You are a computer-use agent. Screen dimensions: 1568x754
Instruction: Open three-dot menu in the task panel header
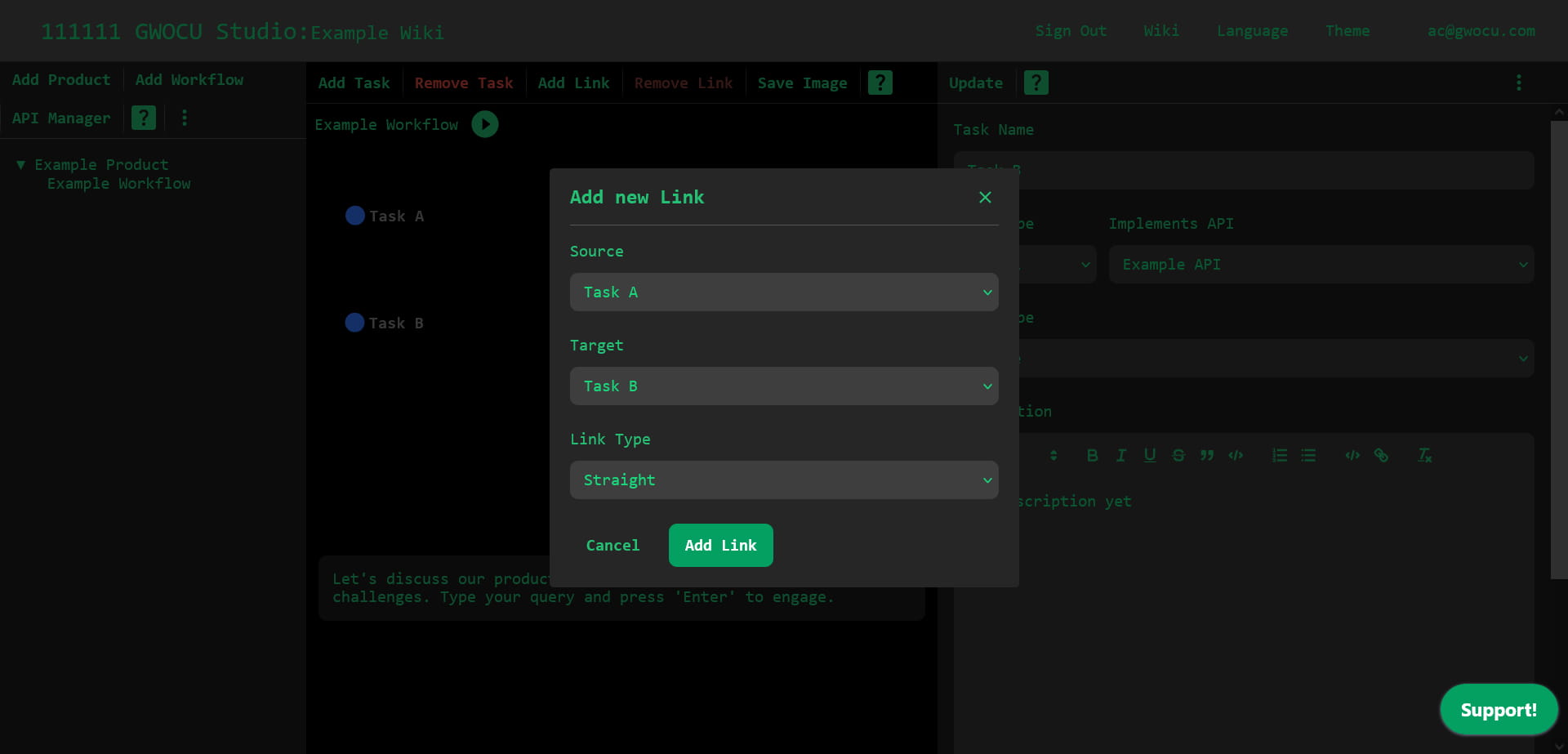(x=1519, y=83)
